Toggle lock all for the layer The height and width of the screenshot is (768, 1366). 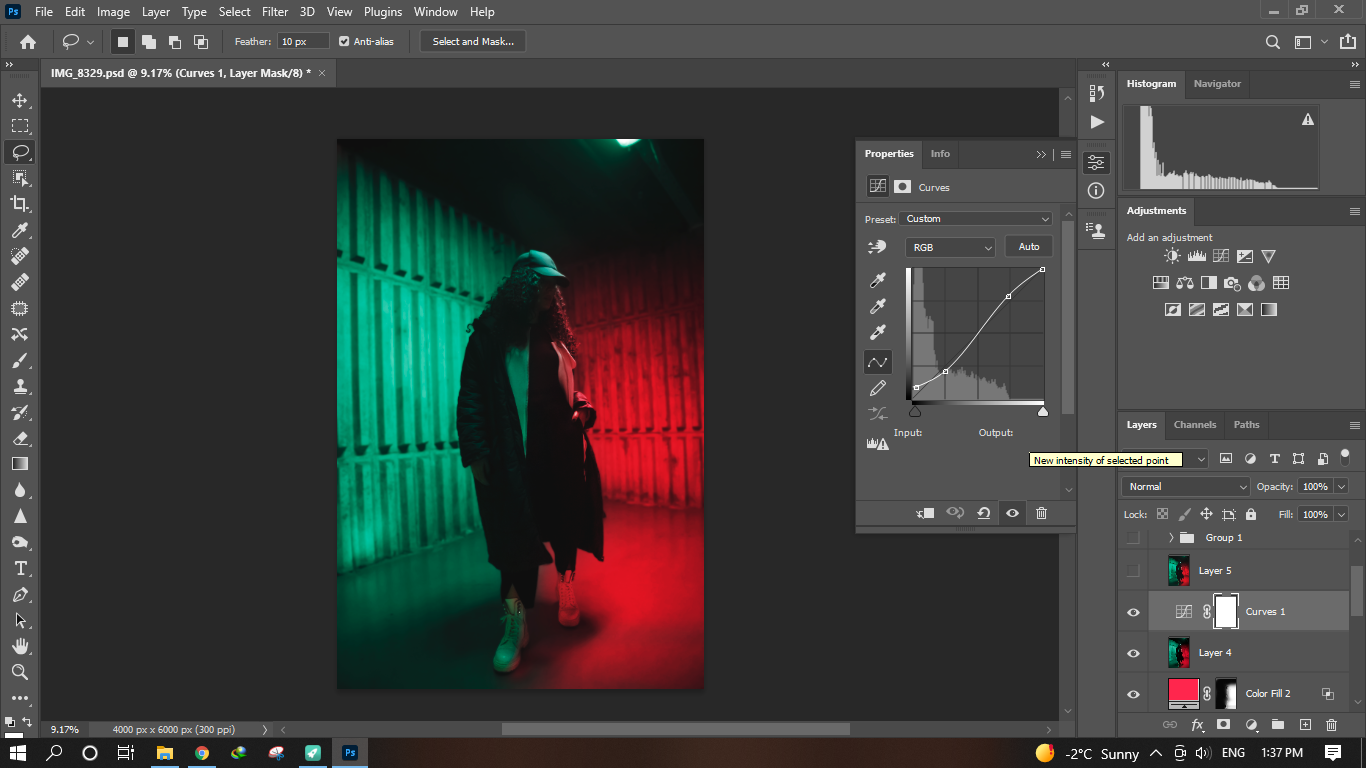[x=1251, y=514]
